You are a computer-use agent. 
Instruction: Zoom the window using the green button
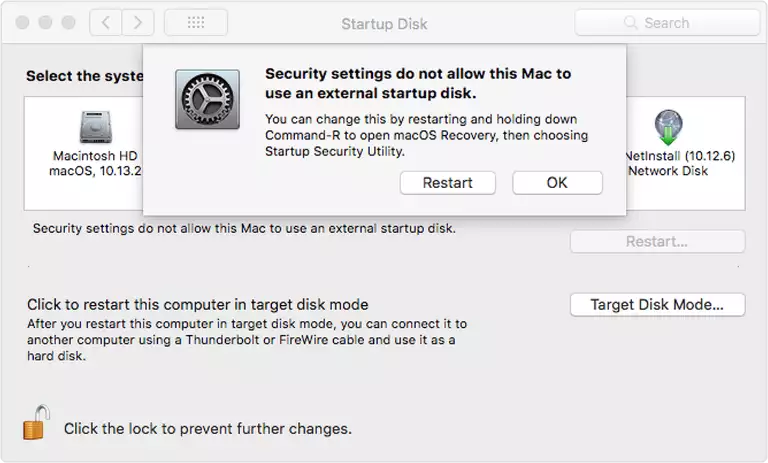68,22
